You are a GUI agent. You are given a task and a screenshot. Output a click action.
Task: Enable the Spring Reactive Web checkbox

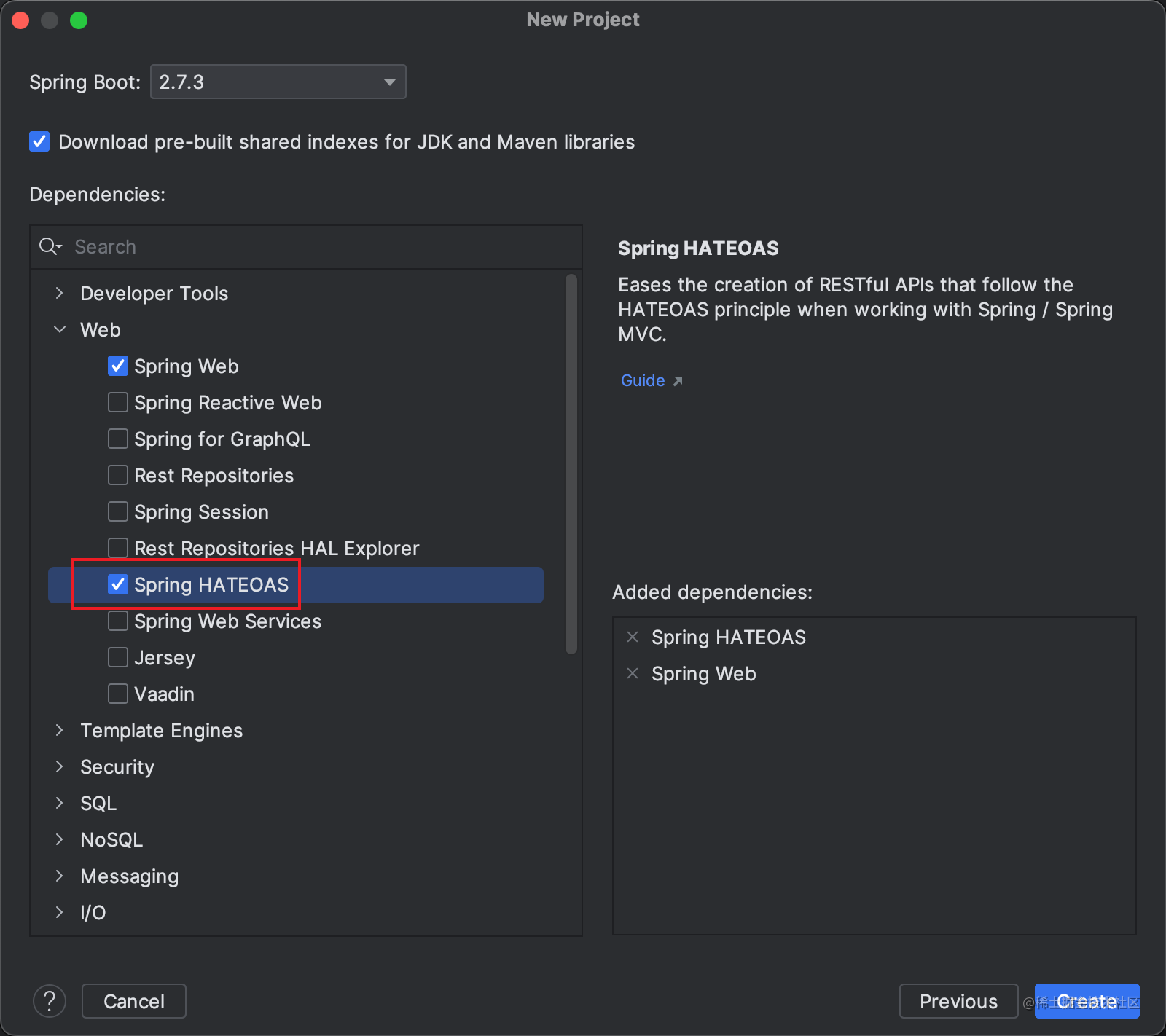pyautogui.click(x=118, y=402)
